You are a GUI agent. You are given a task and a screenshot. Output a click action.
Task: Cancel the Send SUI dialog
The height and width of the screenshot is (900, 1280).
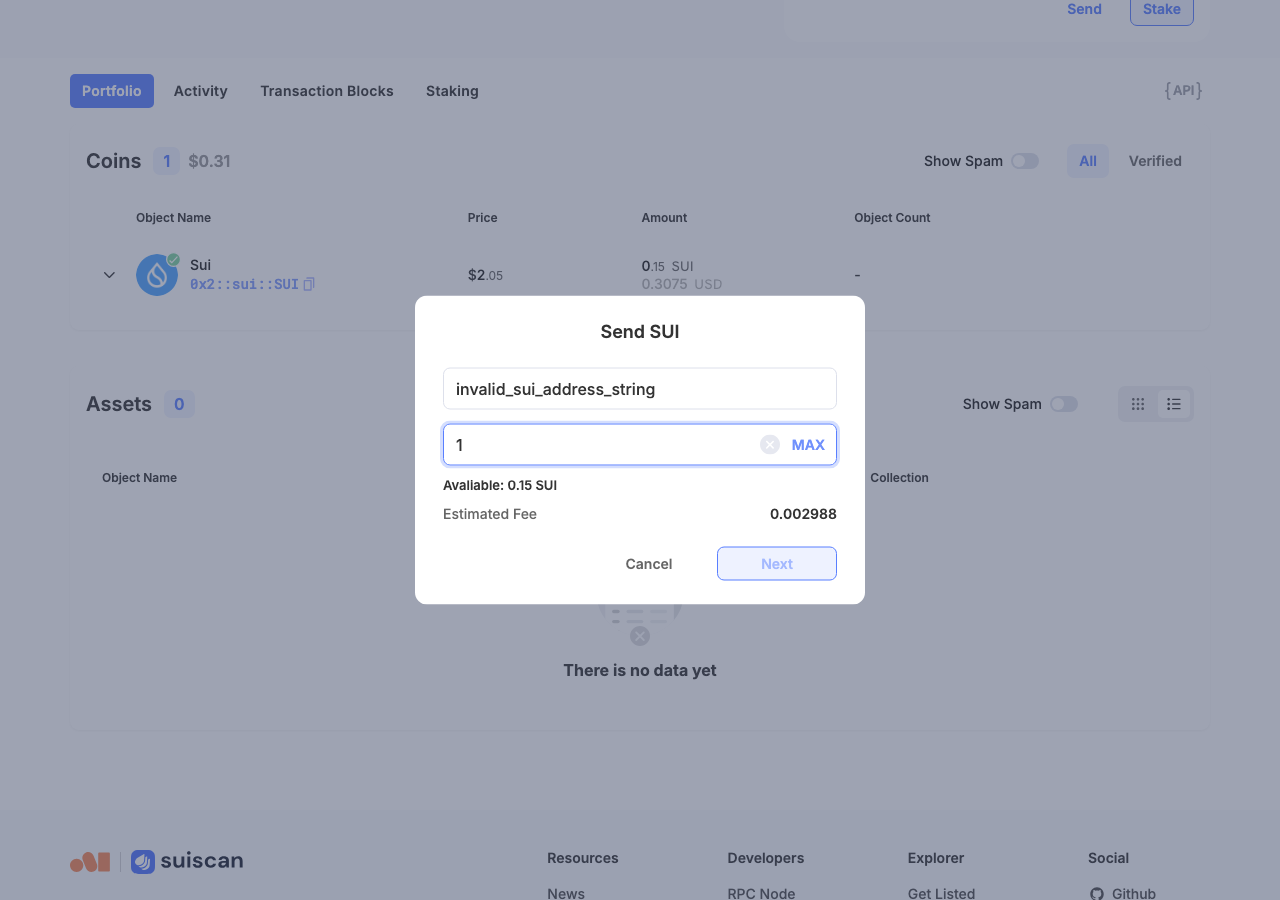649,564
